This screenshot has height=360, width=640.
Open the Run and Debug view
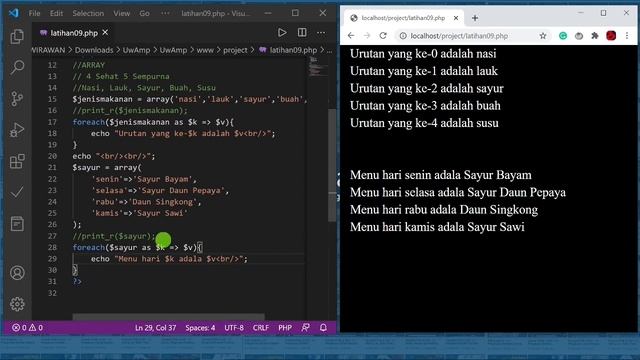(17, 130)
